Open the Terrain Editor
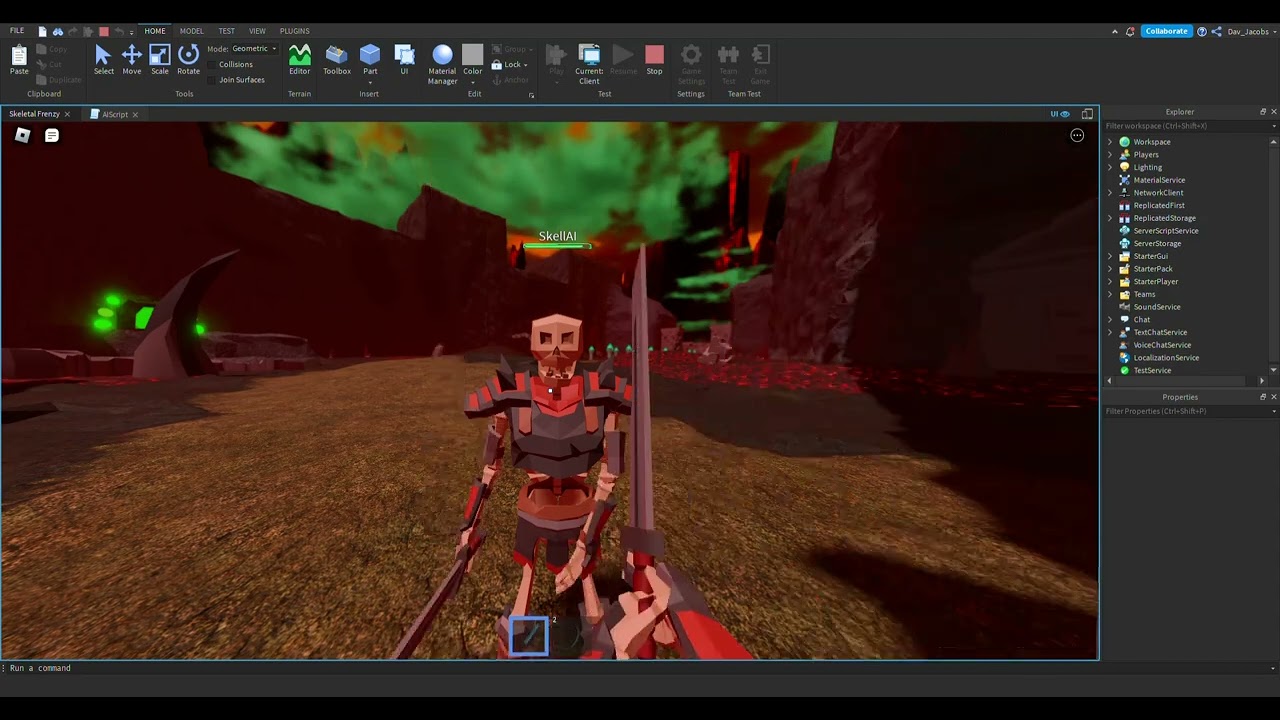The width and height of the screenshot is (1280, 720). pos(299,59)
